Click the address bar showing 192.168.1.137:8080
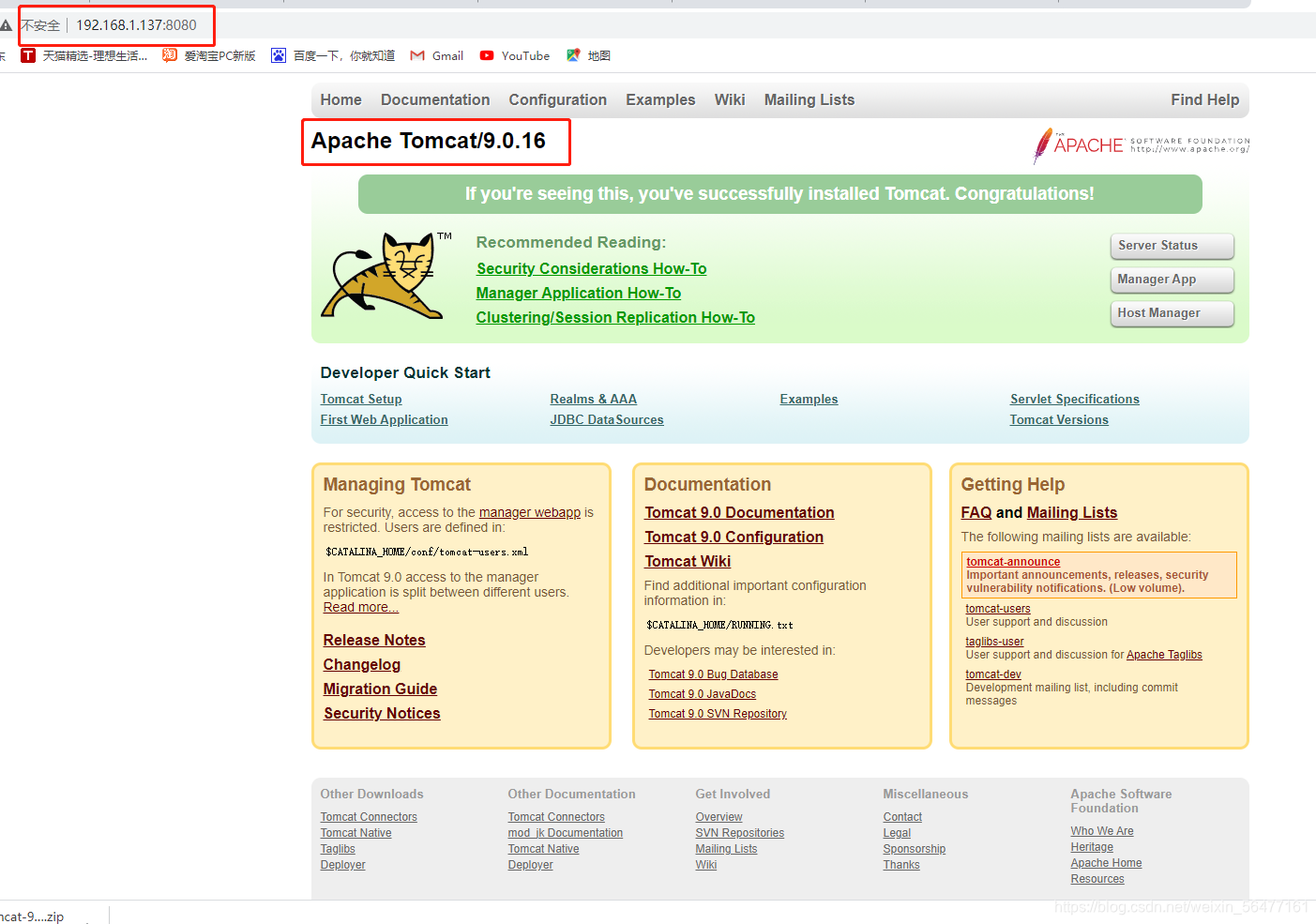 coord(136,25)
